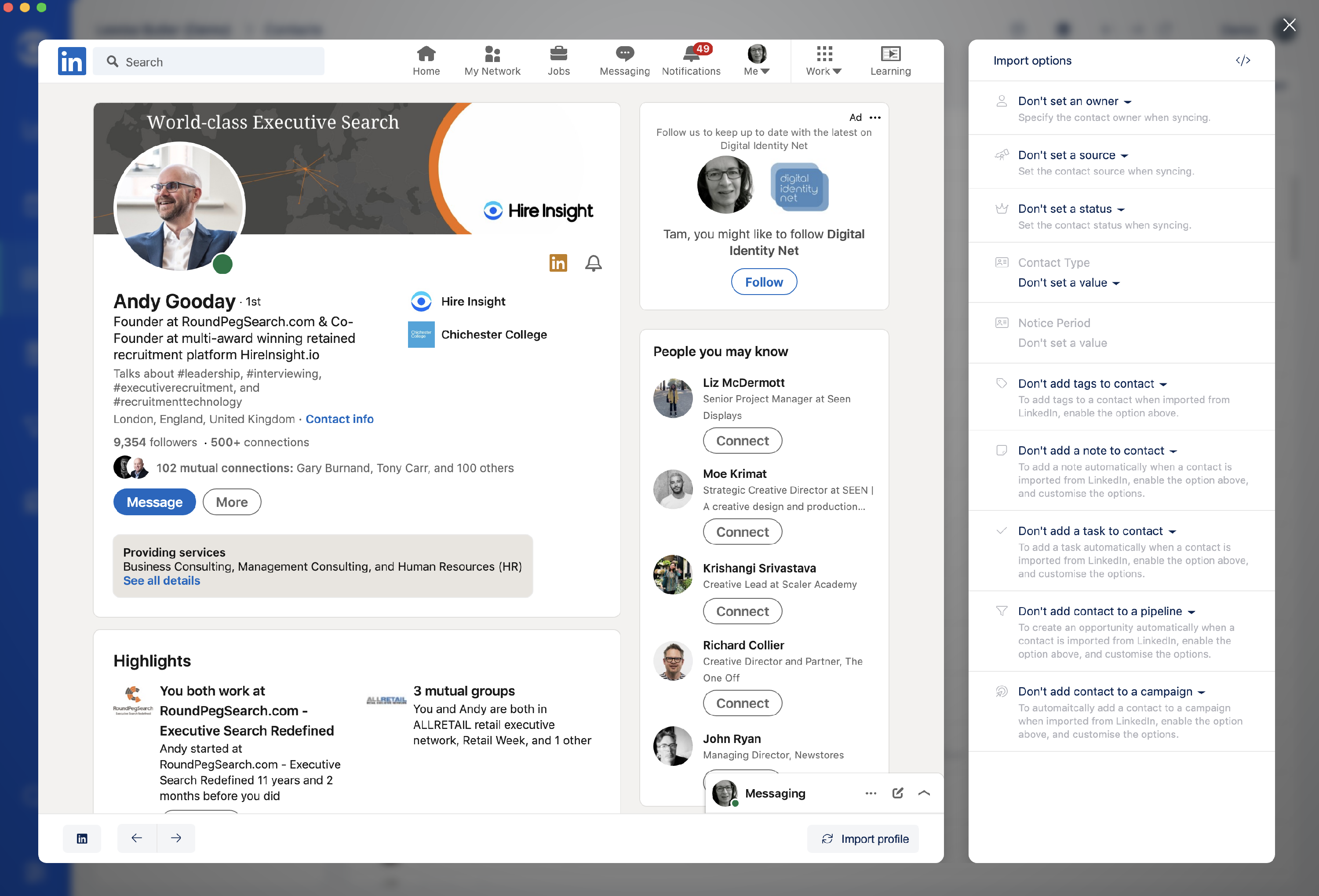Click the notification bell on Andy's profile
The height and width of the screenshot is (896, 1319).
593,263
